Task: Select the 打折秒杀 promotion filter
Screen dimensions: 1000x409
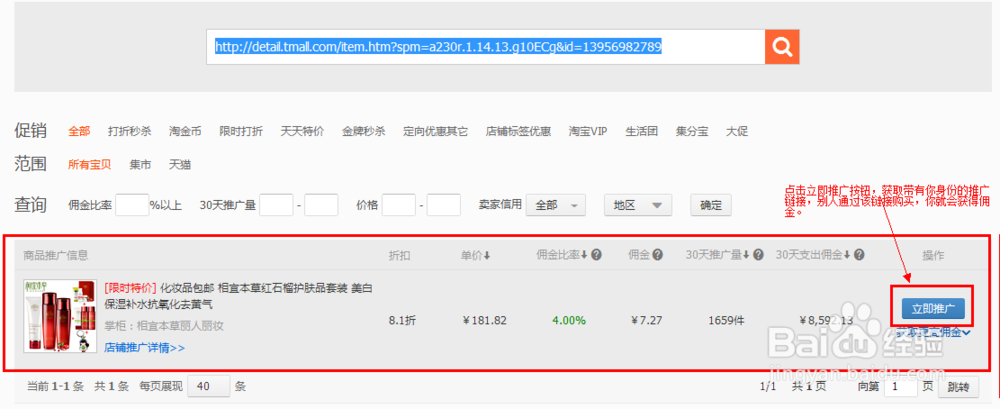Action: [129, 131]
